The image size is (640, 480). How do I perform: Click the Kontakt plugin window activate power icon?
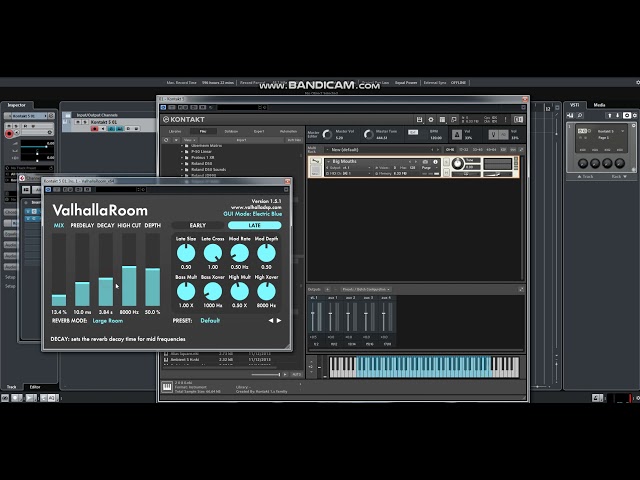click(163, 107)
